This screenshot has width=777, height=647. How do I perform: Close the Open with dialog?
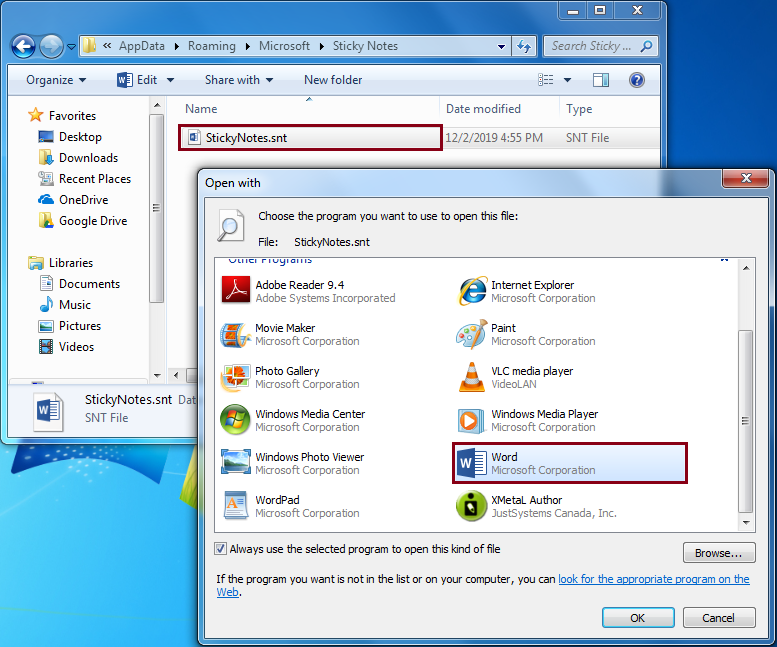pyautogui.click(x=746, y=178)
